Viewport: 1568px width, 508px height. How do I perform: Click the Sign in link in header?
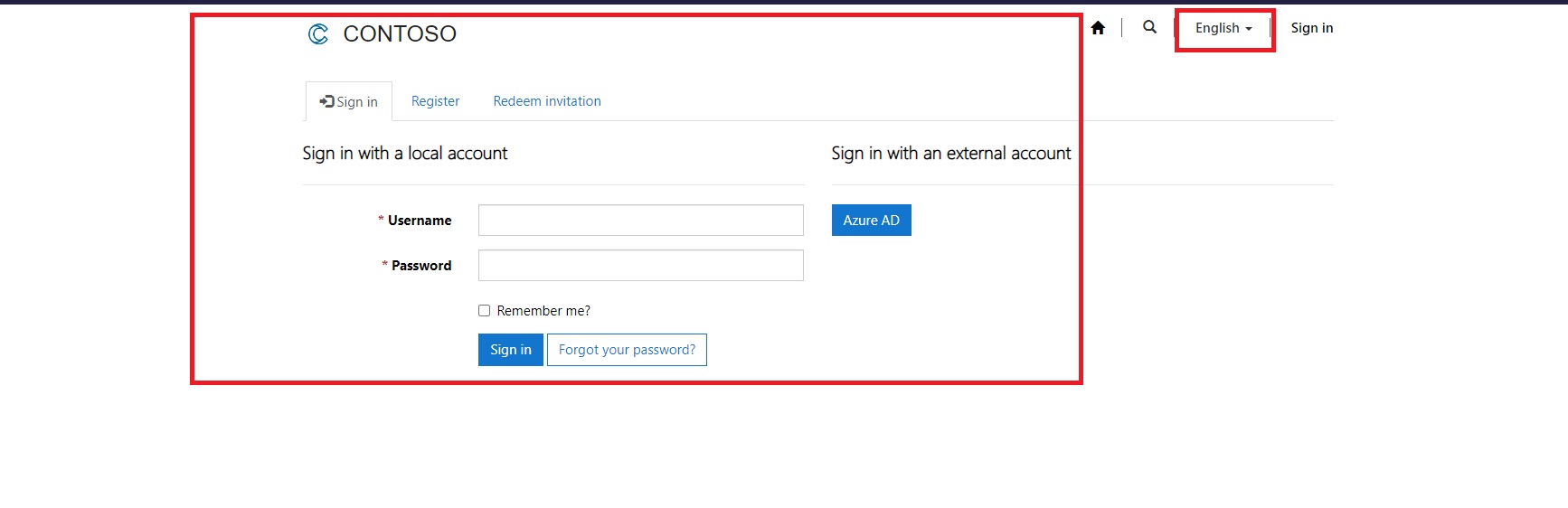[1311, 28]
